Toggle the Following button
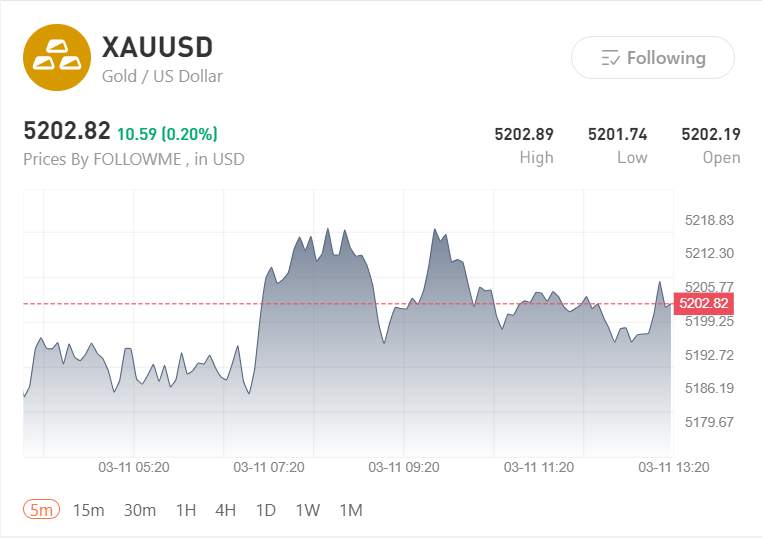This screenshot has width=762, height=538. (x=652, y=58)
